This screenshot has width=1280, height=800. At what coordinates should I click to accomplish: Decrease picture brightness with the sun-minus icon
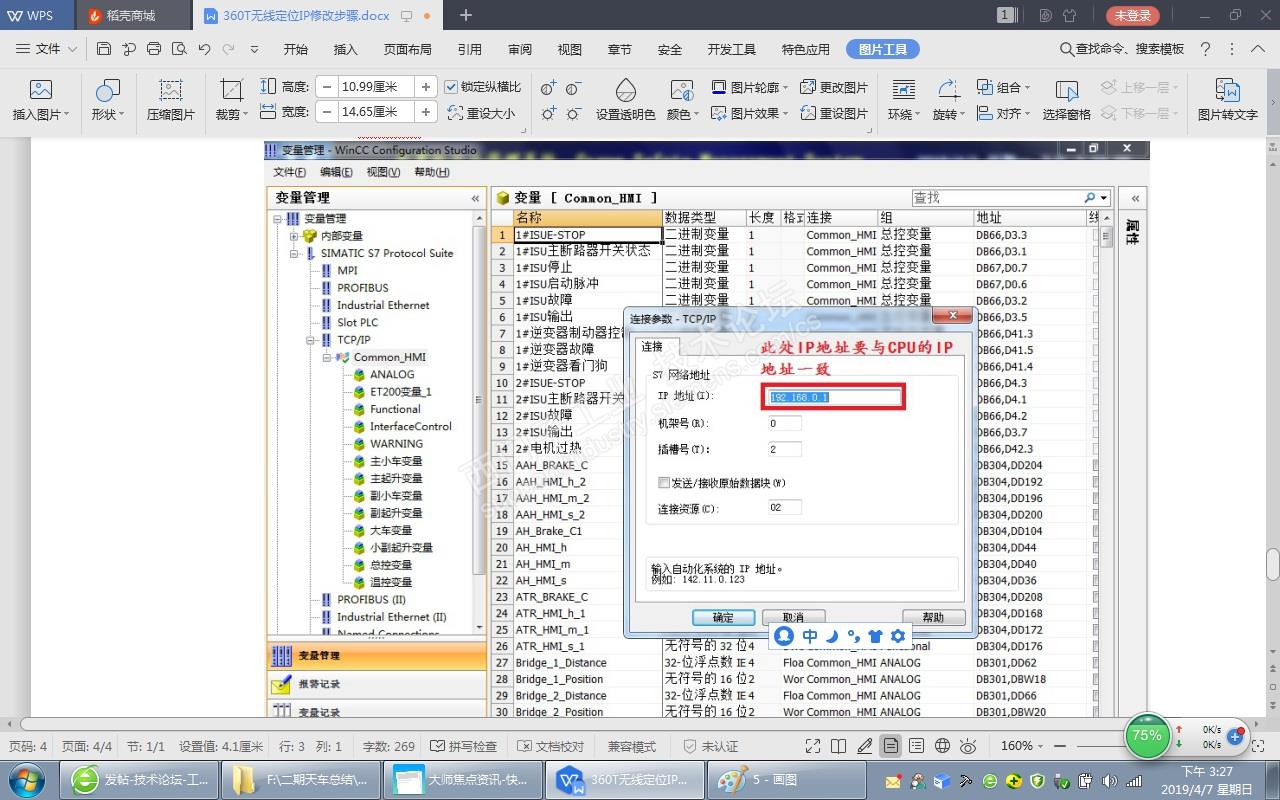[x=574, y=114]
